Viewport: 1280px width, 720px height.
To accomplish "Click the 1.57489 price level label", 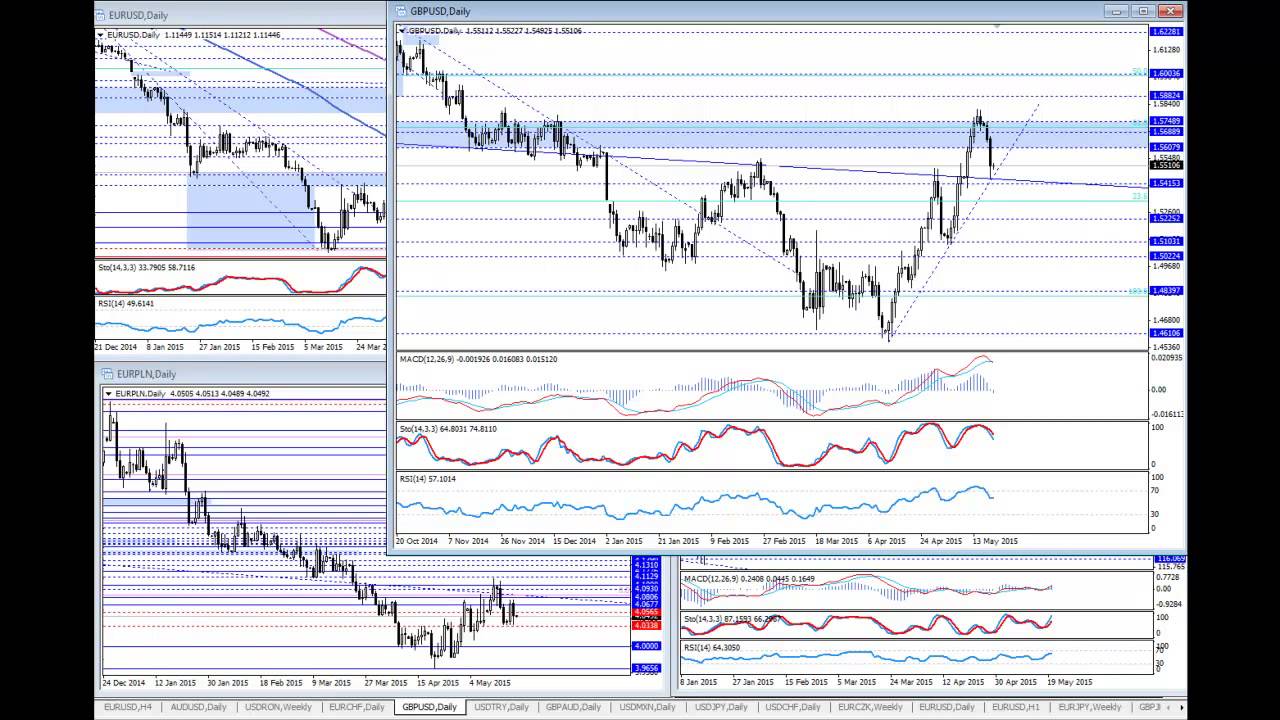I will (1167, 121).
